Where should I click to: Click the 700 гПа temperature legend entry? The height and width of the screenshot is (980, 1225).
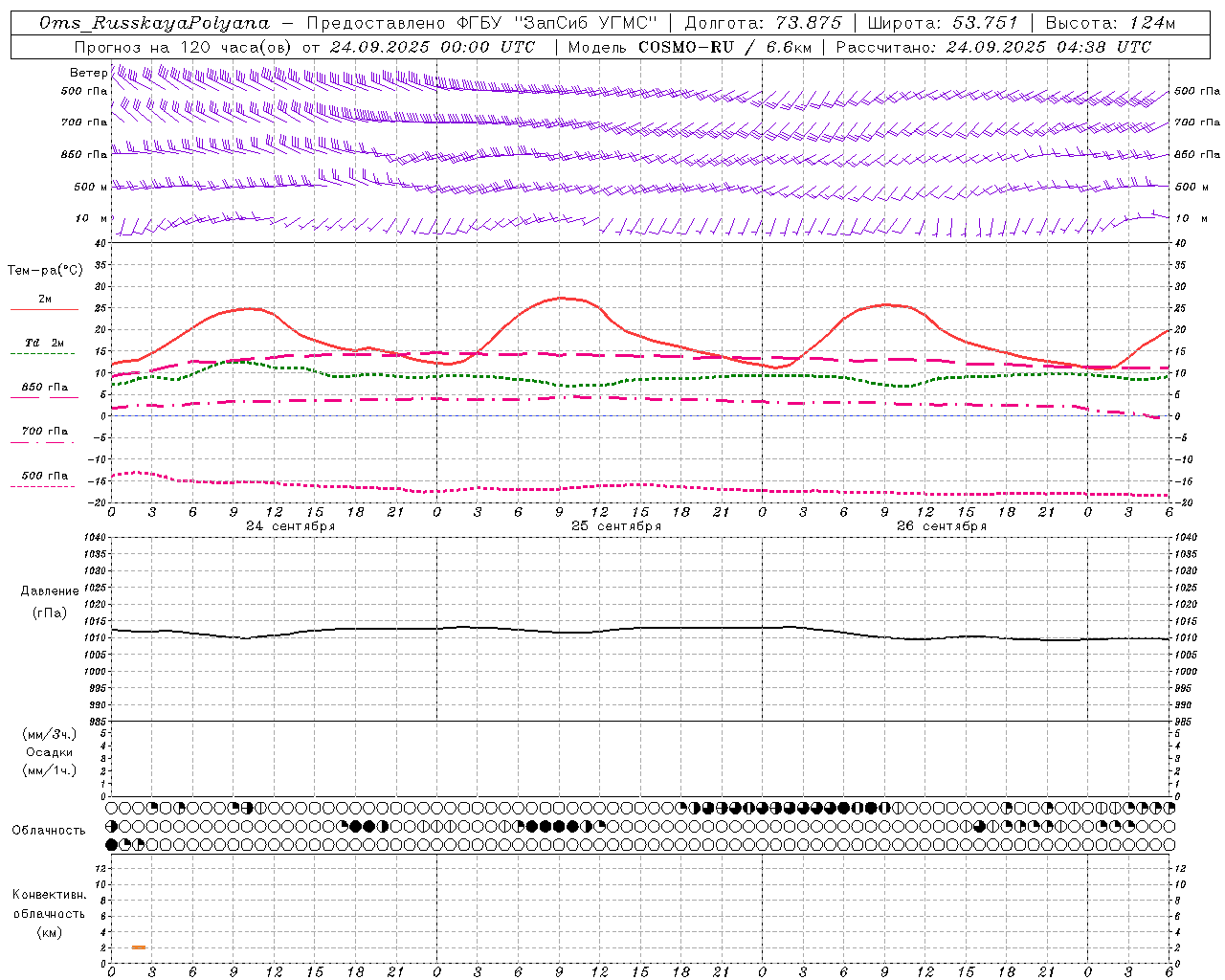(44, 432)
